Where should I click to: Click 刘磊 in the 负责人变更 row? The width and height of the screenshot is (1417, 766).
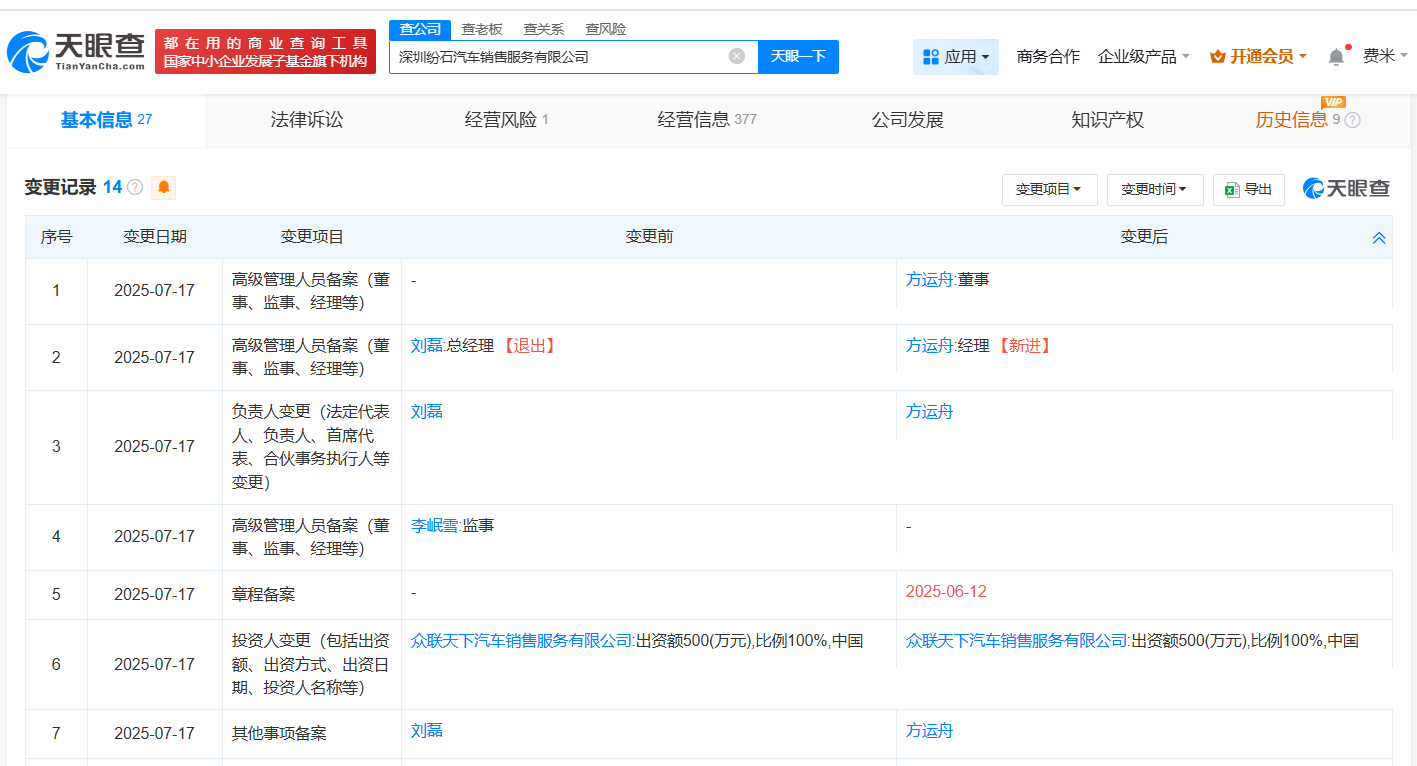(426, 412)
